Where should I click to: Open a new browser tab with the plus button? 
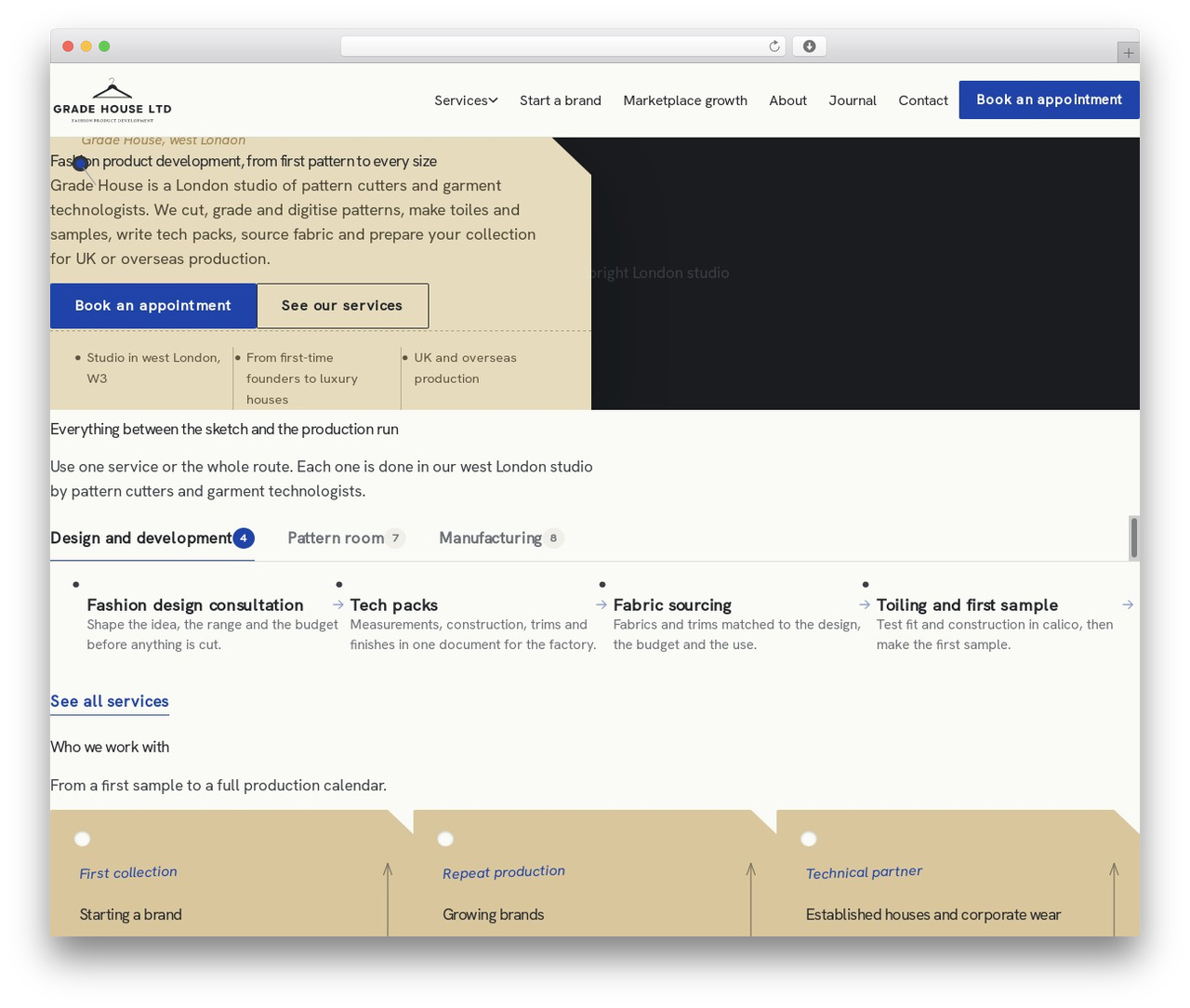point(1128,53)
